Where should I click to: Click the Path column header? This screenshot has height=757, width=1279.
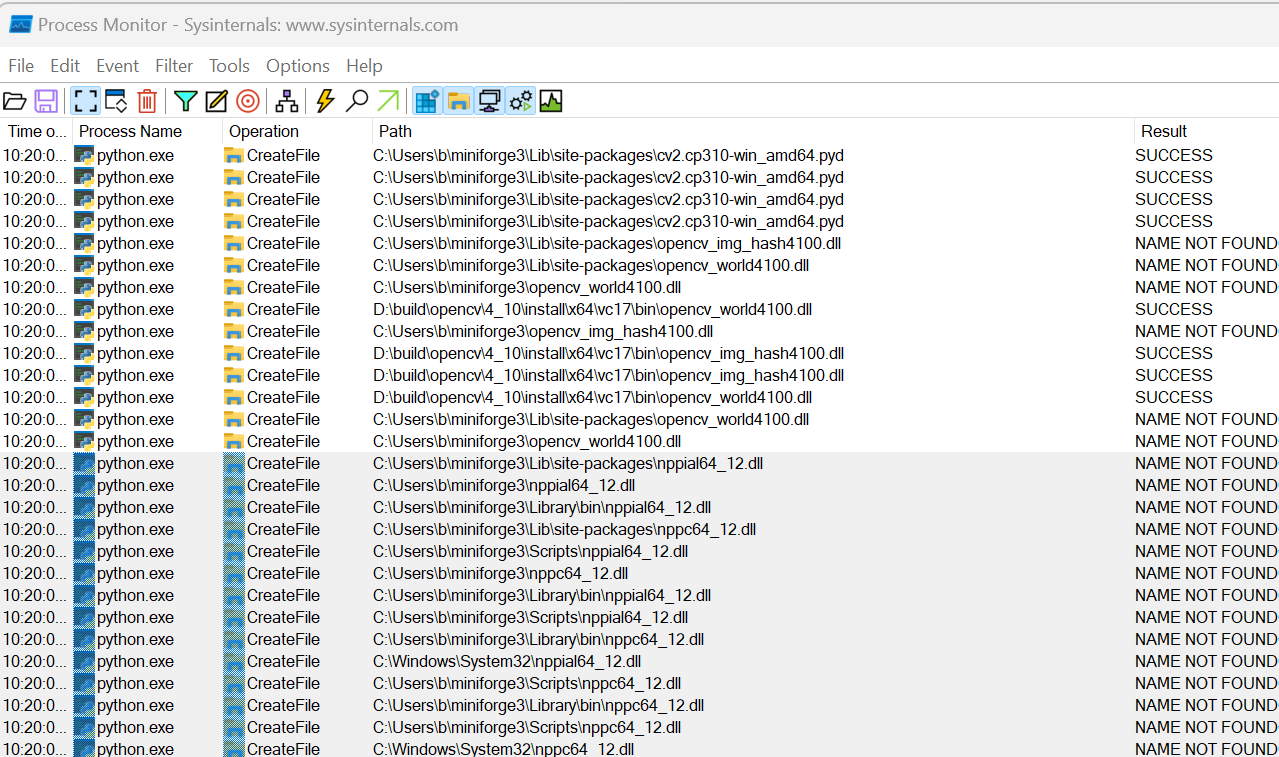click(753, 131)
